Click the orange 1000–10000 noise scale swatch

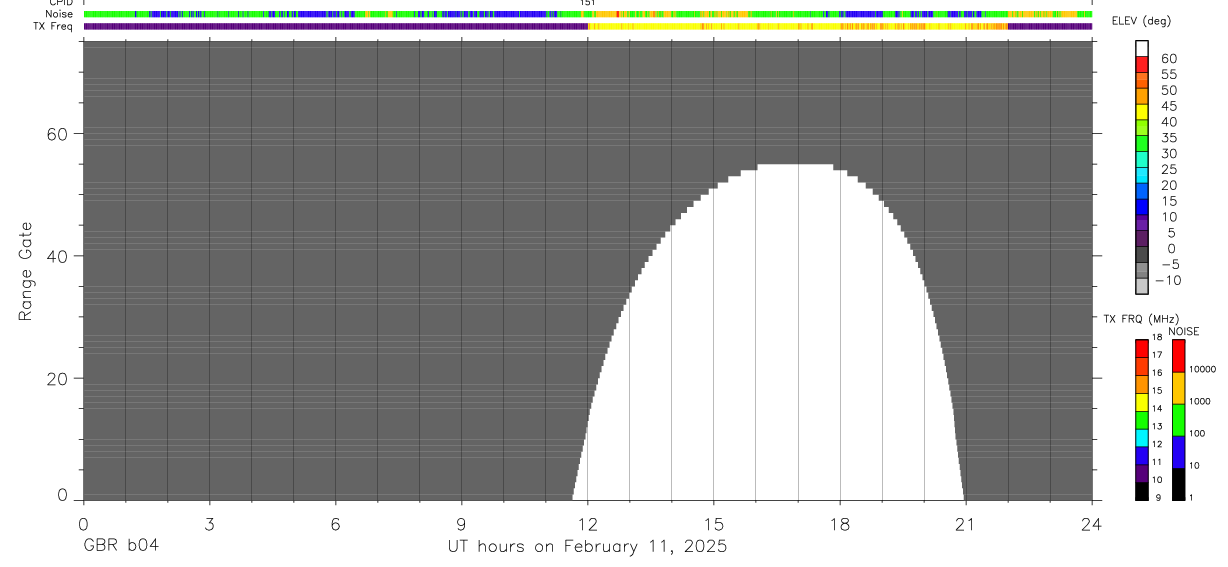1179,388
